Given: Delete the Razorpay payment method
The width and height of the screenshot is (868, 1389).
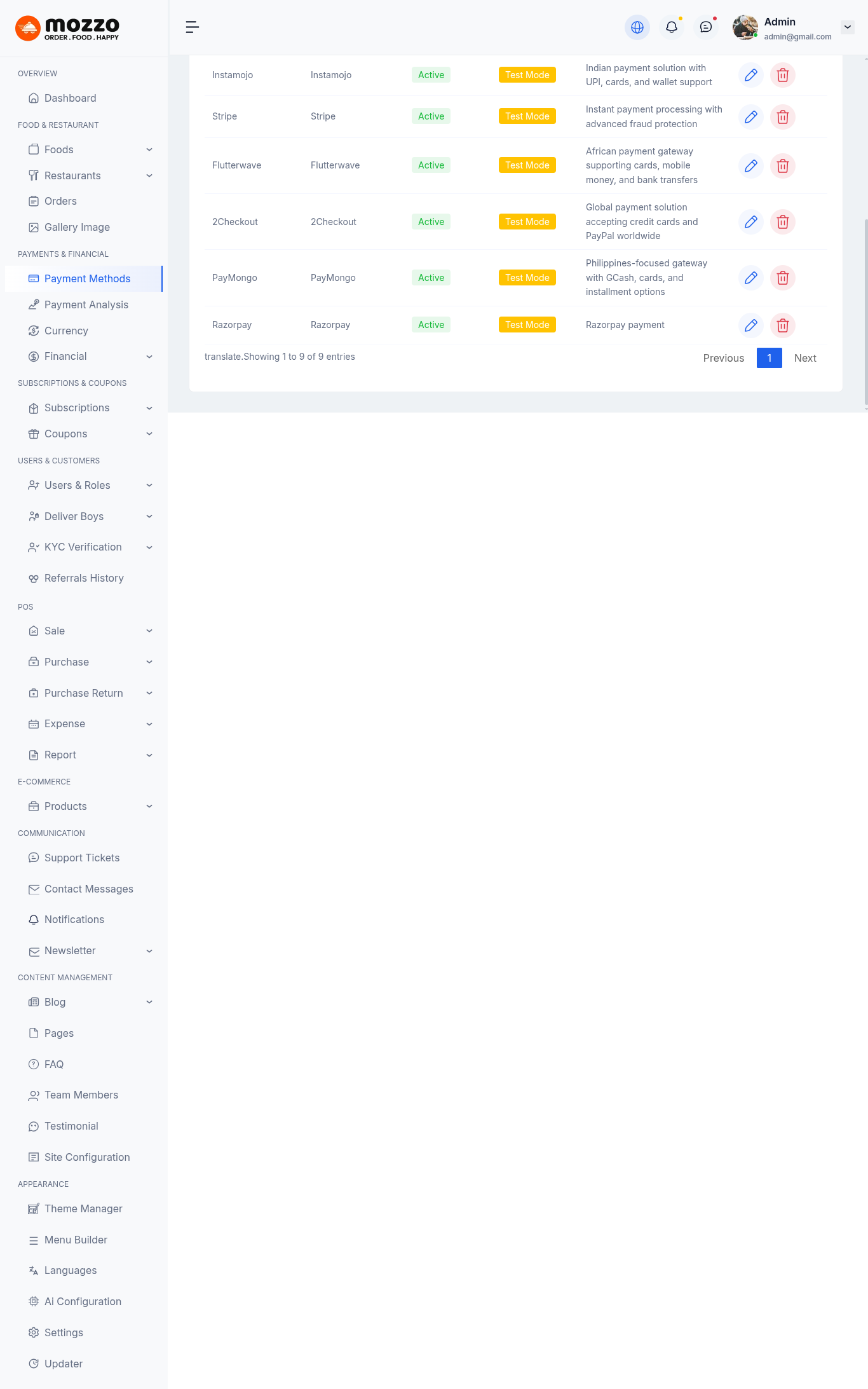Looking at the screenshot, I should pyautogui.click(x=782, y=325).
